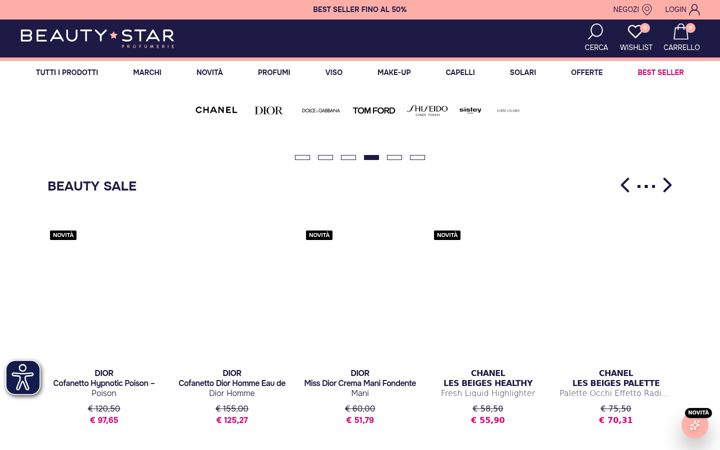This screenshot has height=450, width=720.
Task: Click the Shiseido brand logo
Action: pos(428,110)
